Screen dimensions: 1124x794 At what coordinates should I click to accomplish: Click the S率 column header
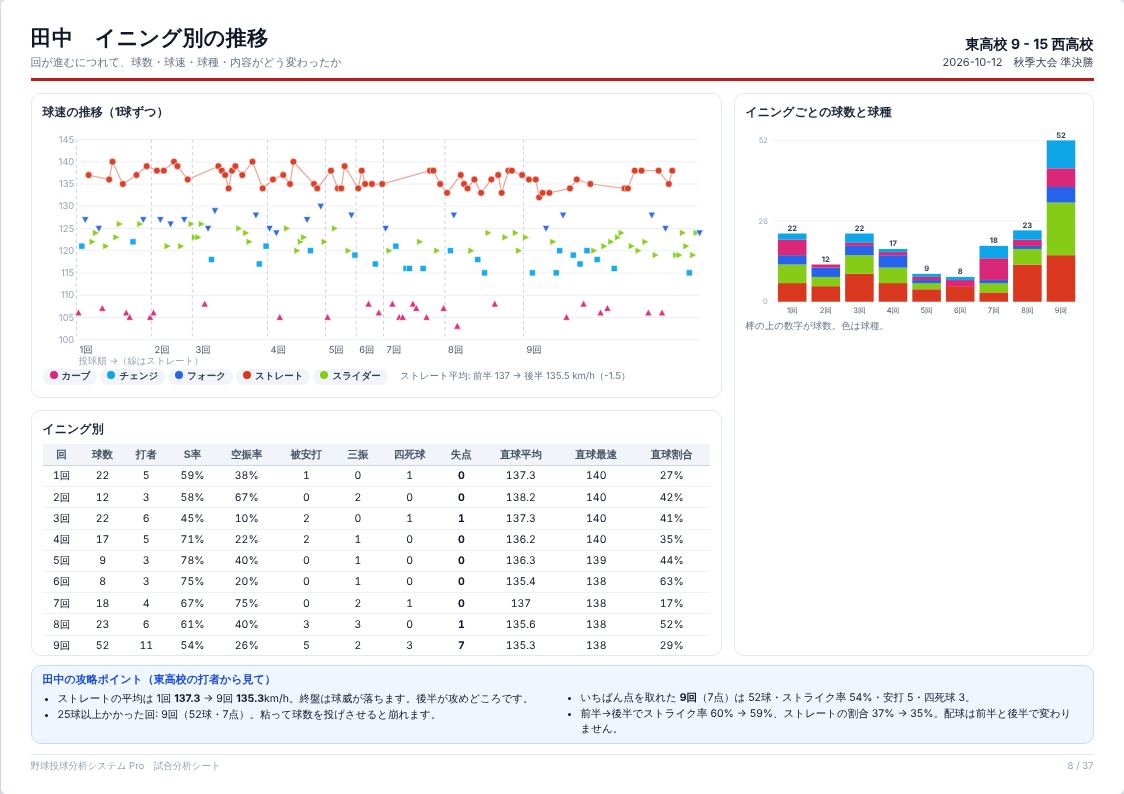click(192, 454)
